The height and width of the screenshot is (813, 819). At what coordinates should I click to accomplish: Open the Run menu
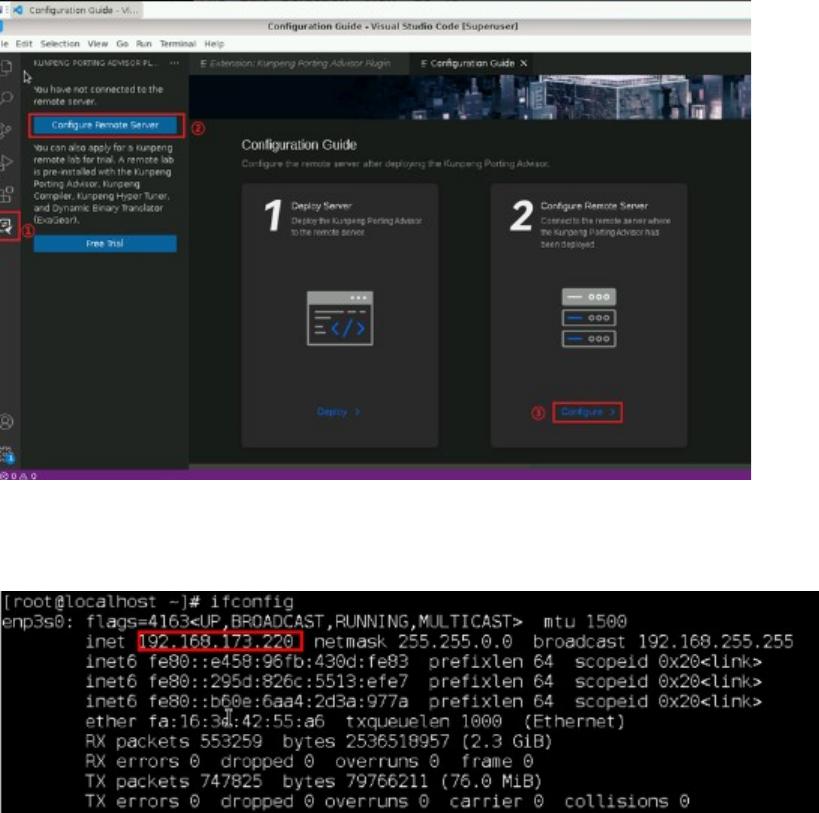coord(144,44)
